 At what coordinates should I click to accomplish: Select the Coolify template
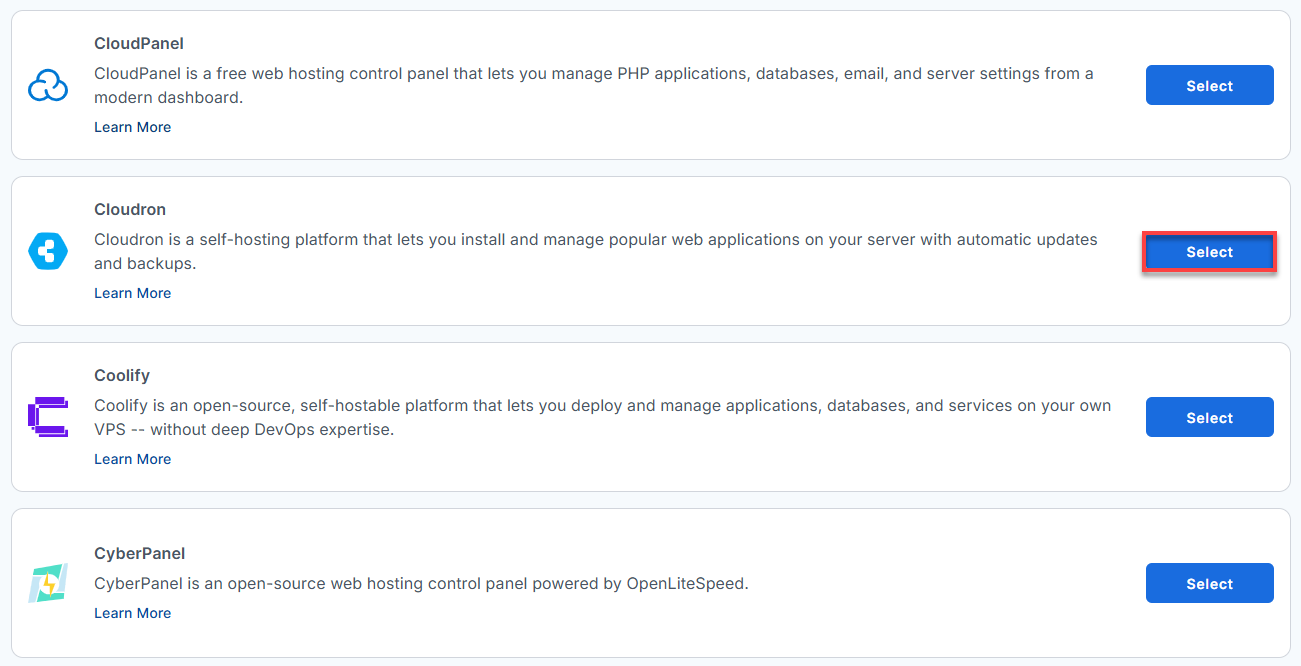point(1209,418)
